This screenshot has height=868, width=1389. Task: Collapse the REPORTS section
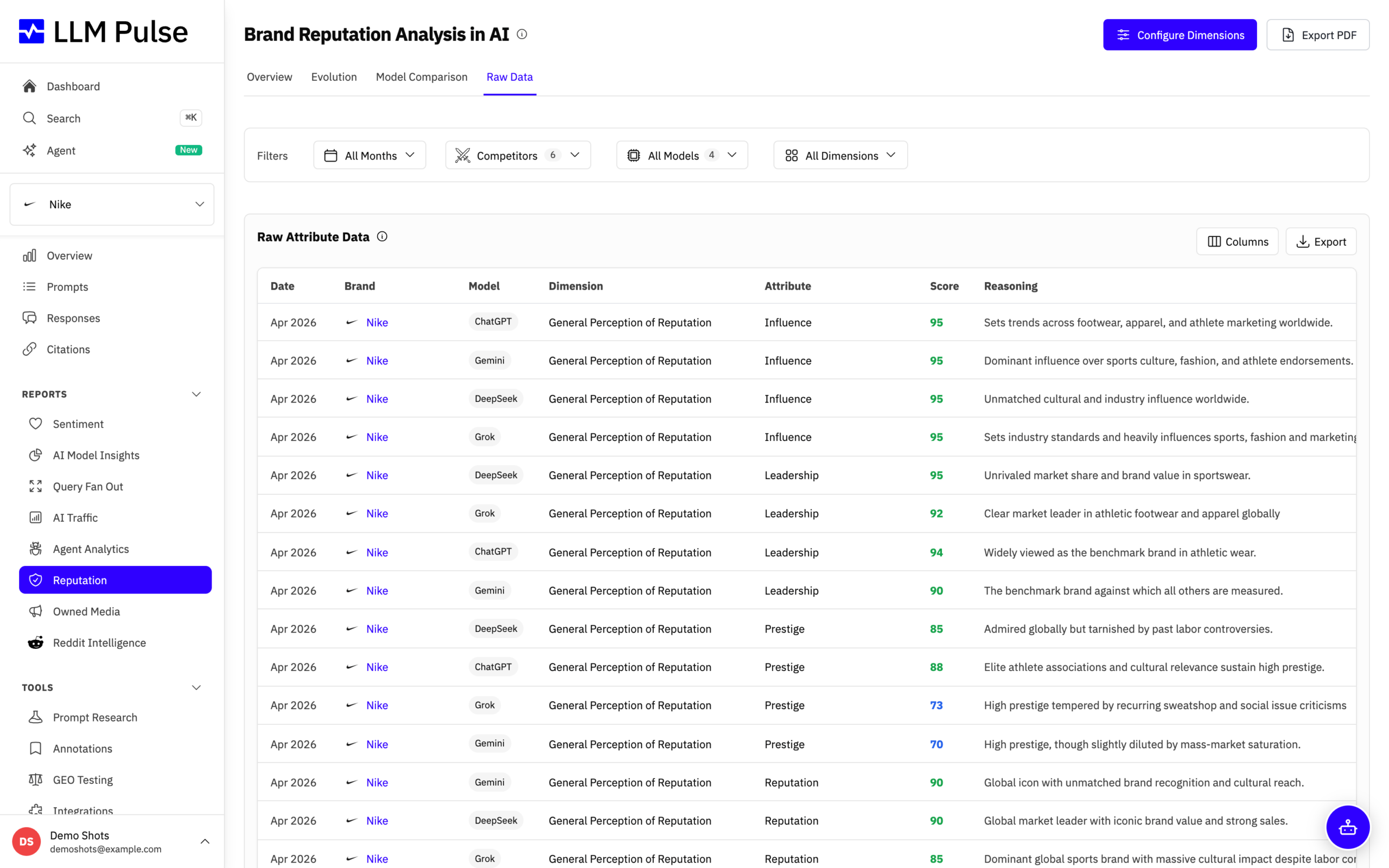pos(196,394)
